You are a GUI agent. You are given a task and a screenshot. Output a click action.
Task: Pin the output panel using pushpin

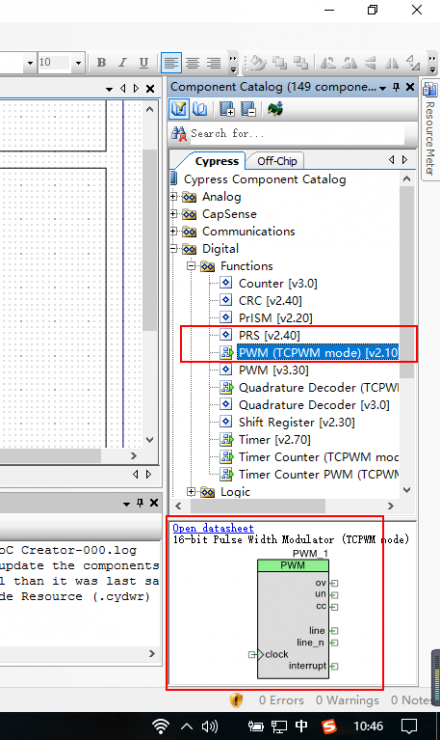point(140,503)
